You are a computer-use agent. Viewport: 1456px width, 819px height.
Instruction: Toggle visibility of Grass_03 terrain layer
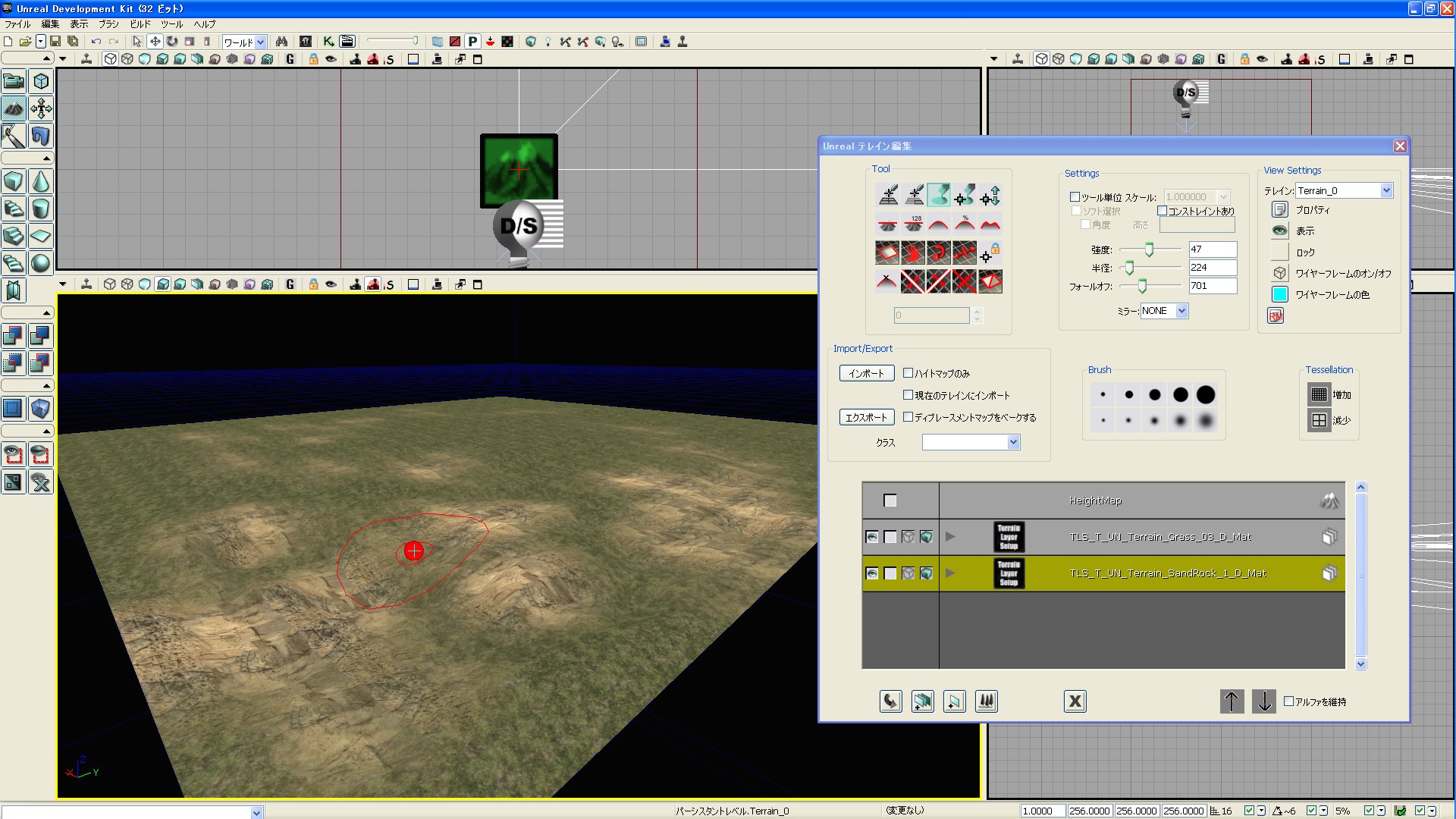[872, 537]
